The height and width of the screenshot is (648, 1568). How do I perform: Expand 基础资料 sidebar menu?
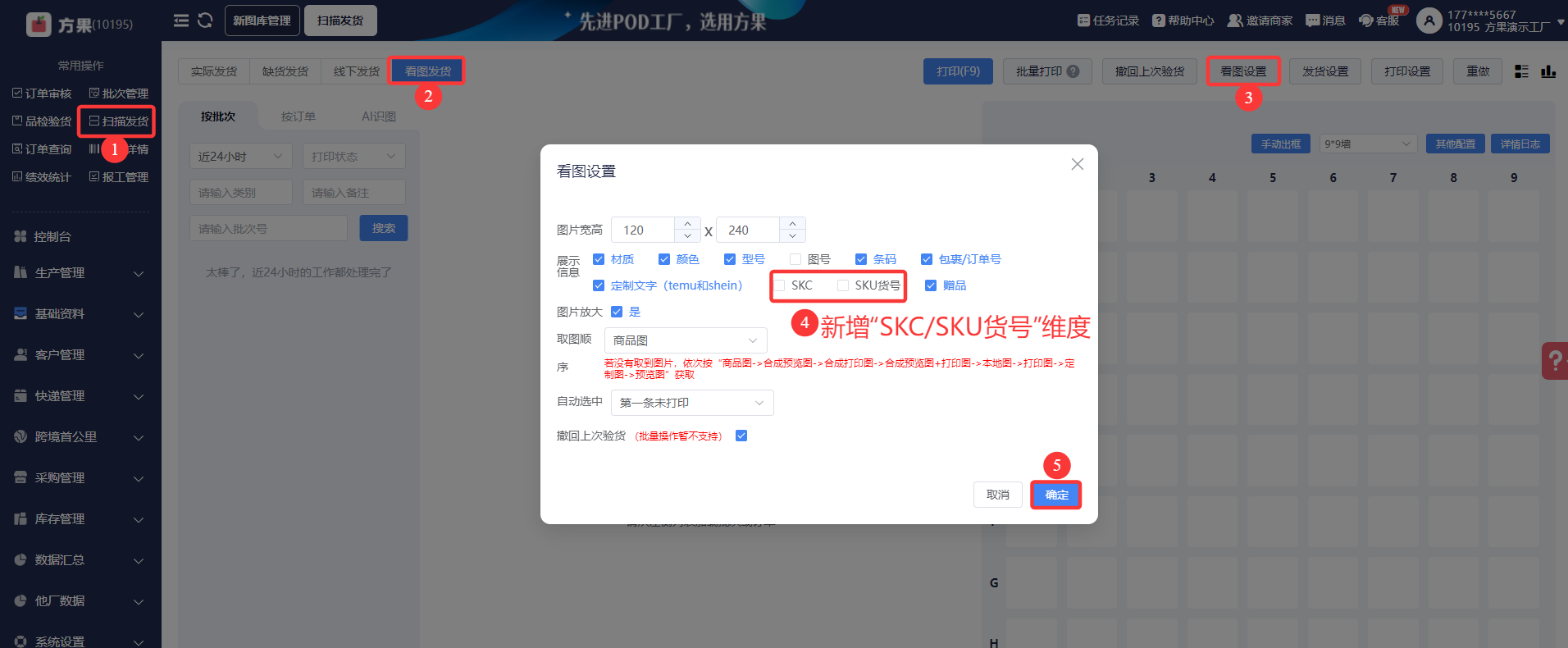80,314
